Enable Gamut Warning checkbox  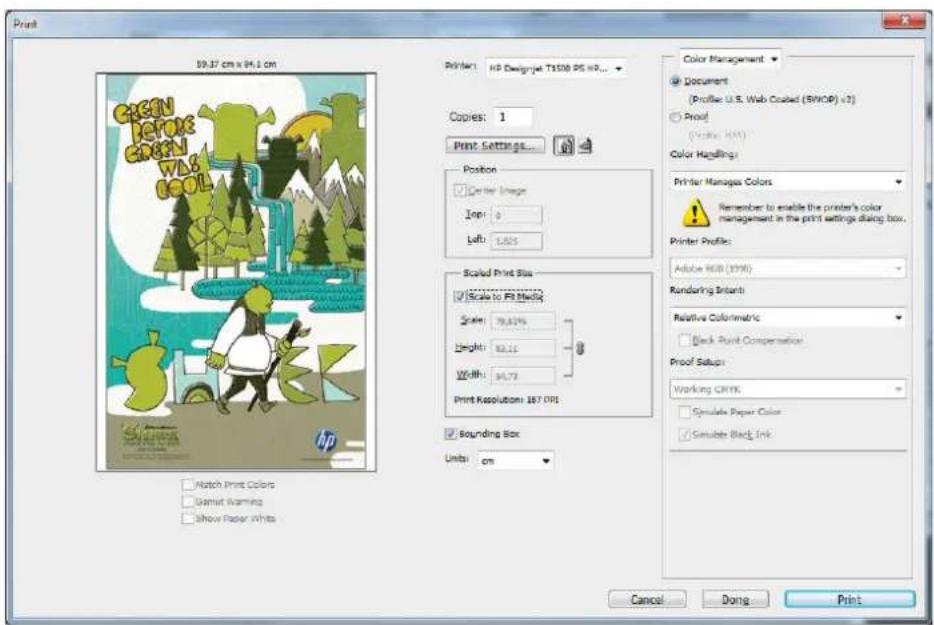click(188, 502)
